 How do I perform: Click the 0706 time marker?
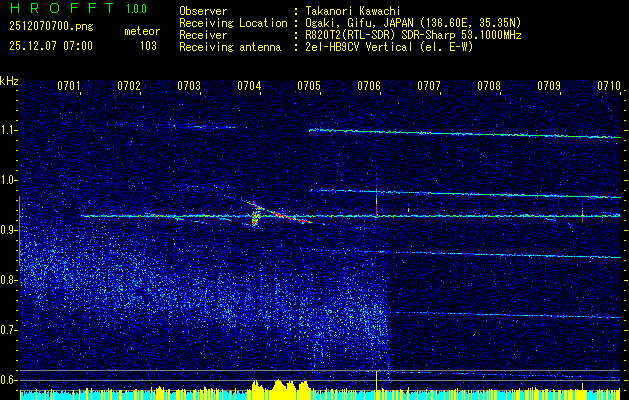(369, 85)
